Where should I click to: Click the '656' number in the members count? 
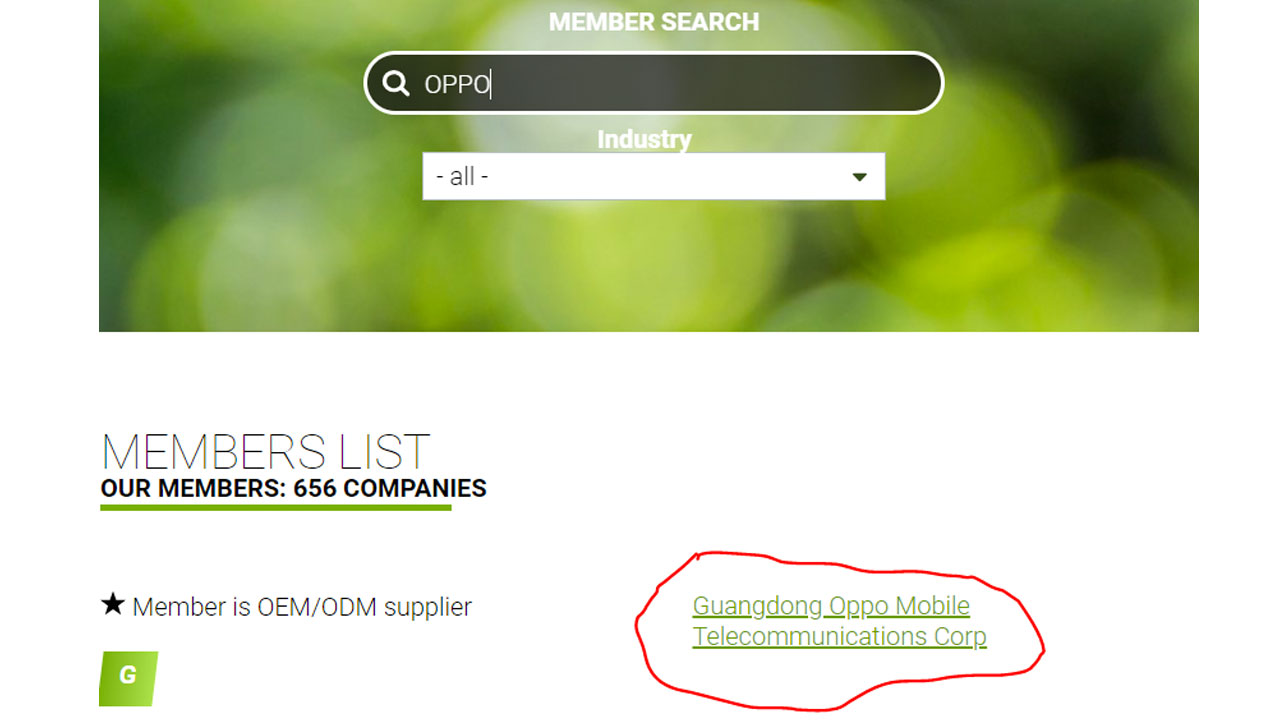tap(315, 488)
